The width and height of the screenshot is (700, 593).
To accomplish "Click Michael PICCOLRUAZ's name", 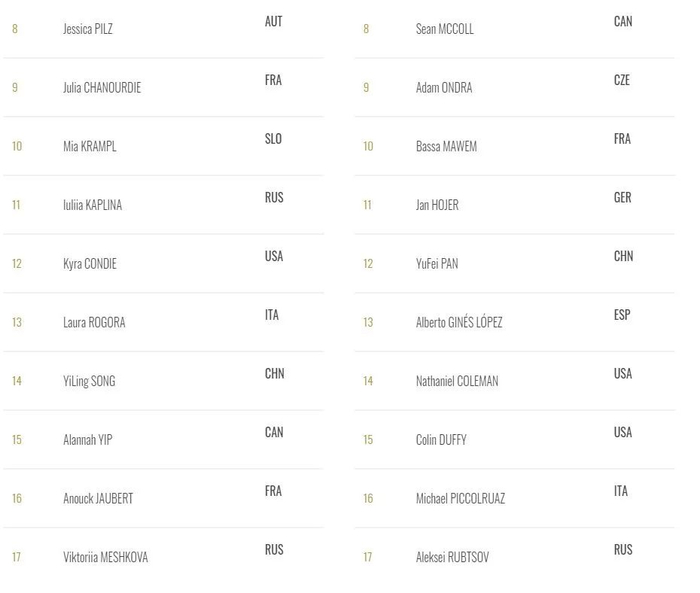I will (460, 498).
